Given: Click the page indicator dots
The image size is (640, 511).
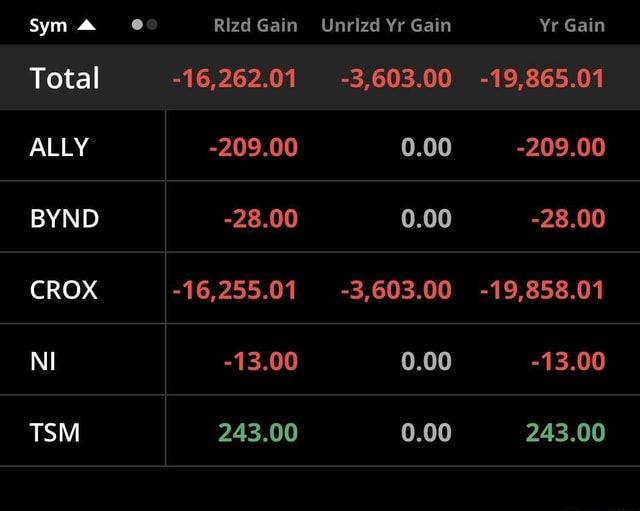Looking at the screenshot, I should tap(144, 26).
